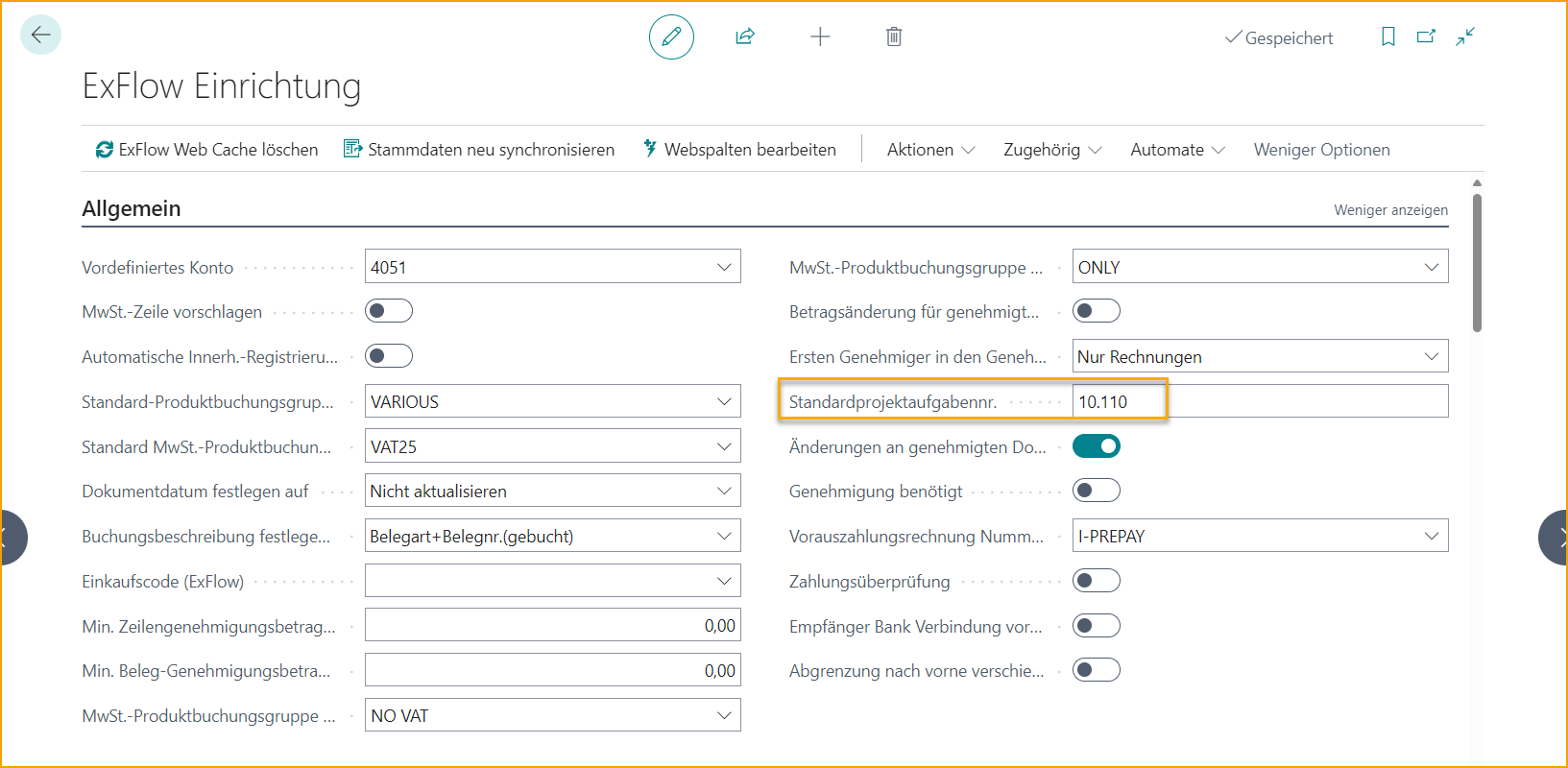This screenshot has height=768, width=1568.
Task: Click the trash delete icon
Action: [894, 37]
